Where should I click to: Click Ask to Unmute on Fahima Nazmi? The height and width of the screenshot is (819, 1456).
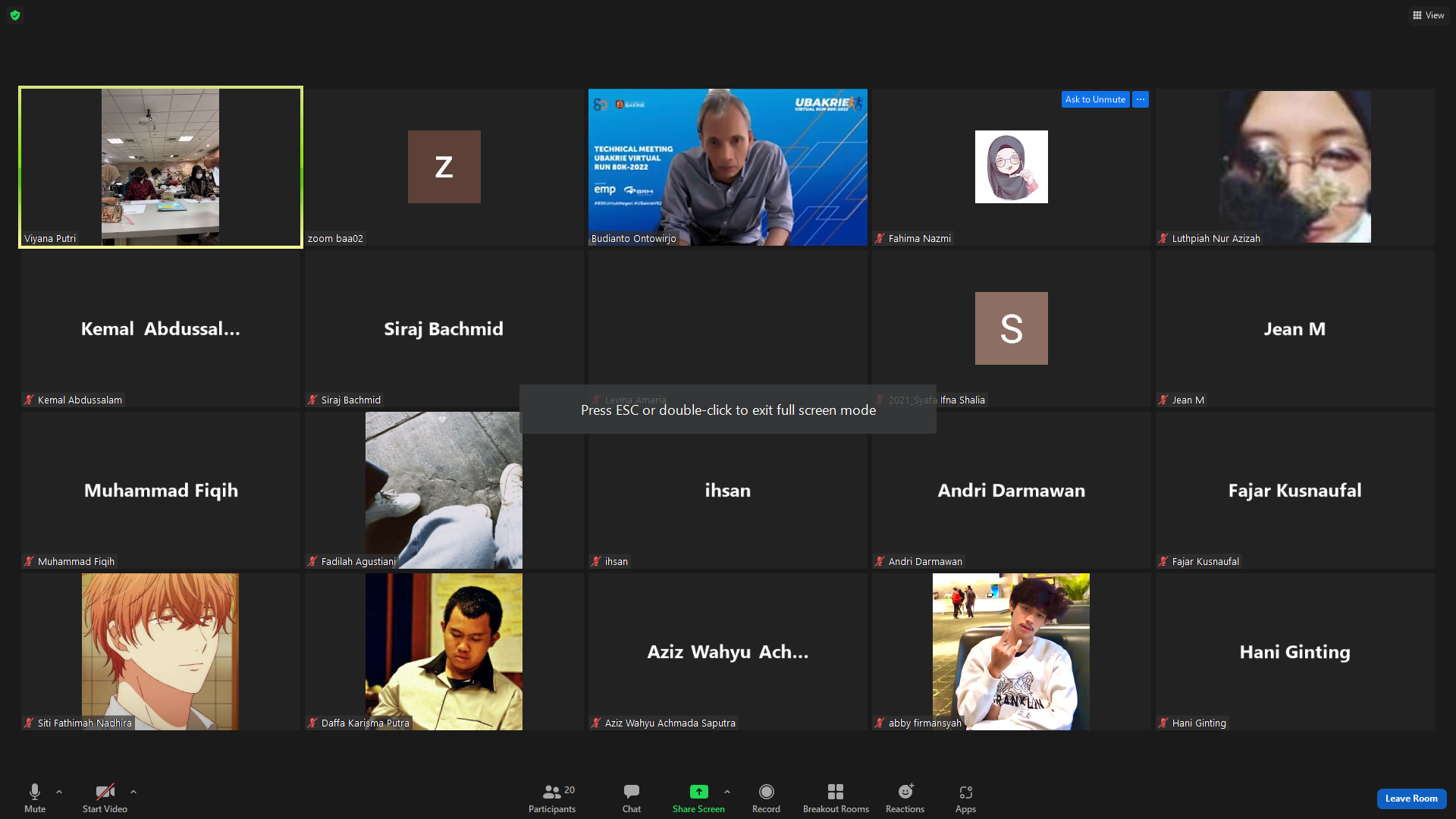point(1095,99)
